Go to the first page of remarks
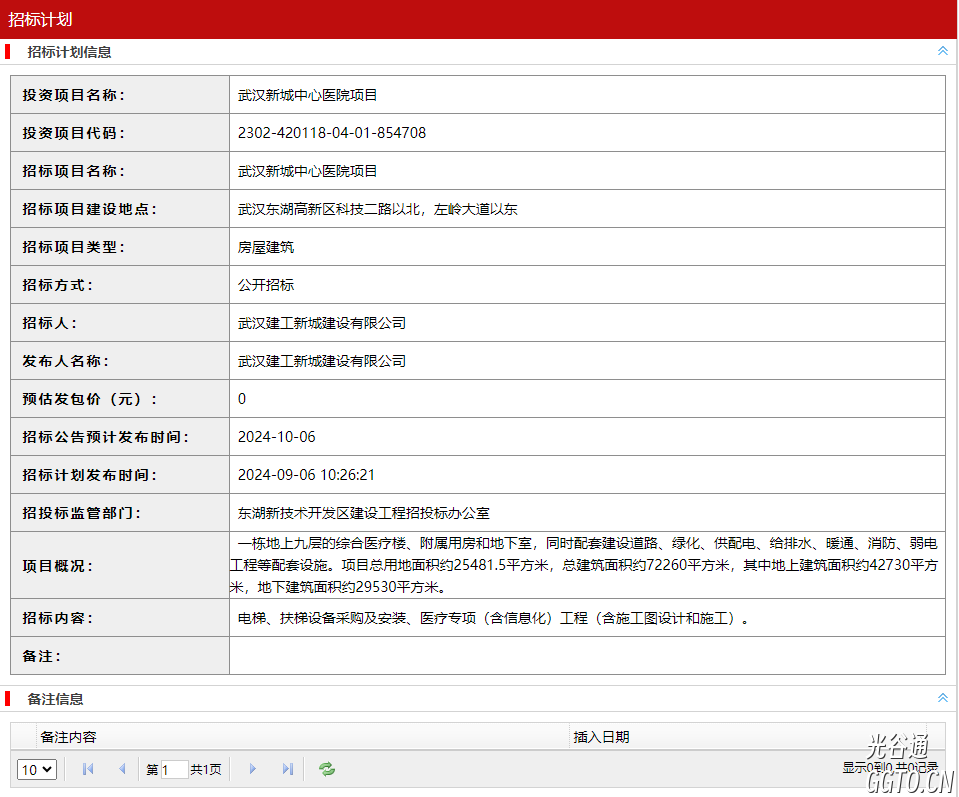Screen dimensions: 959x797 88,769
